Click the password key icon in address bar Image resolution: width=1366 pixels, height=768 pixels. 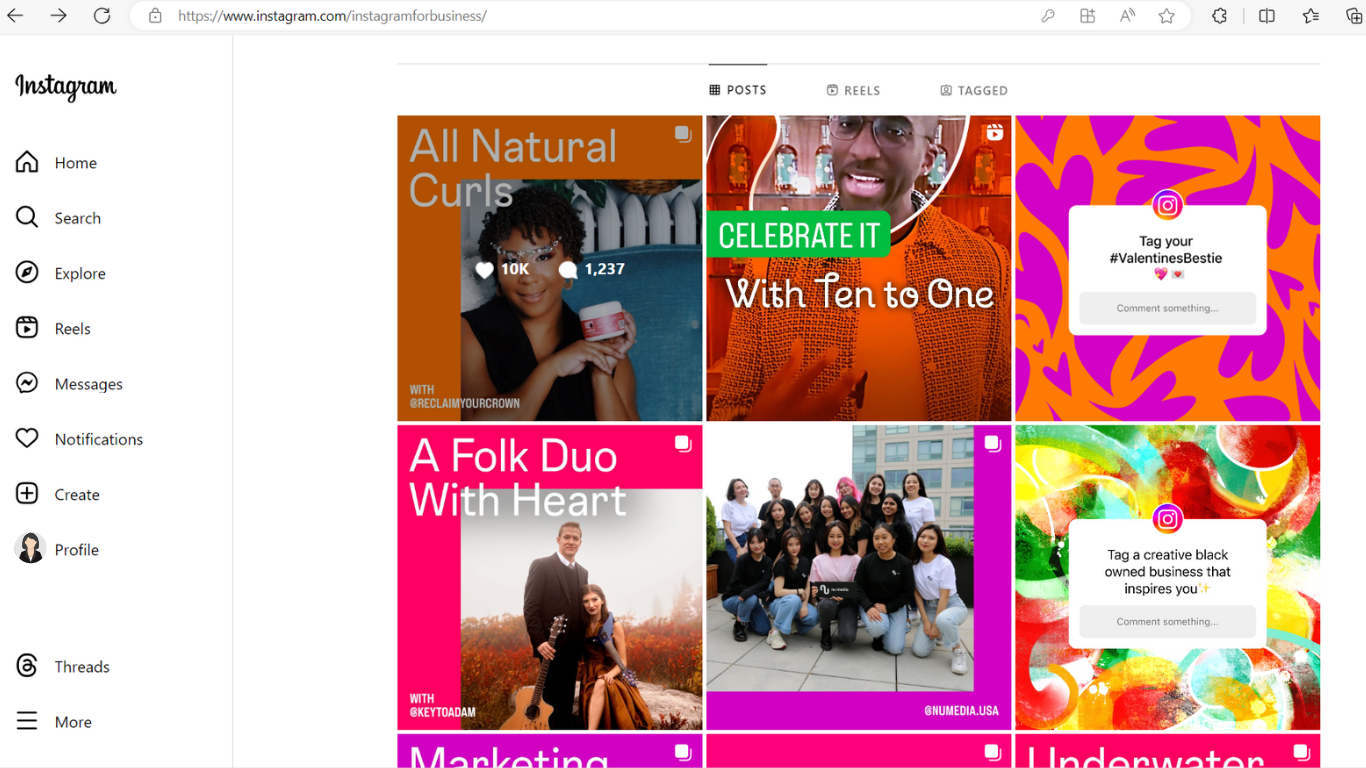coord(1048,16)
